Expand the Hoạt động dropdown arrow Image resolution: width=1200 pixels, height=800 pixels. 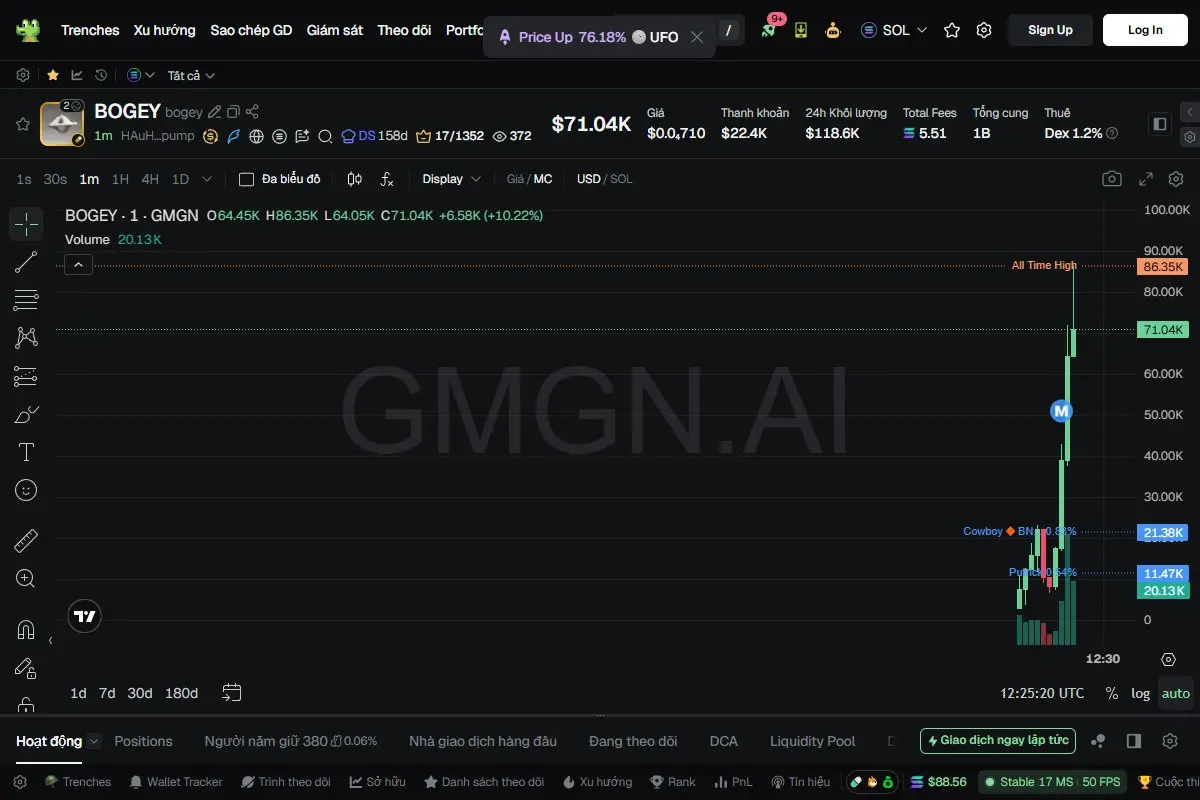tap(94, 741)
